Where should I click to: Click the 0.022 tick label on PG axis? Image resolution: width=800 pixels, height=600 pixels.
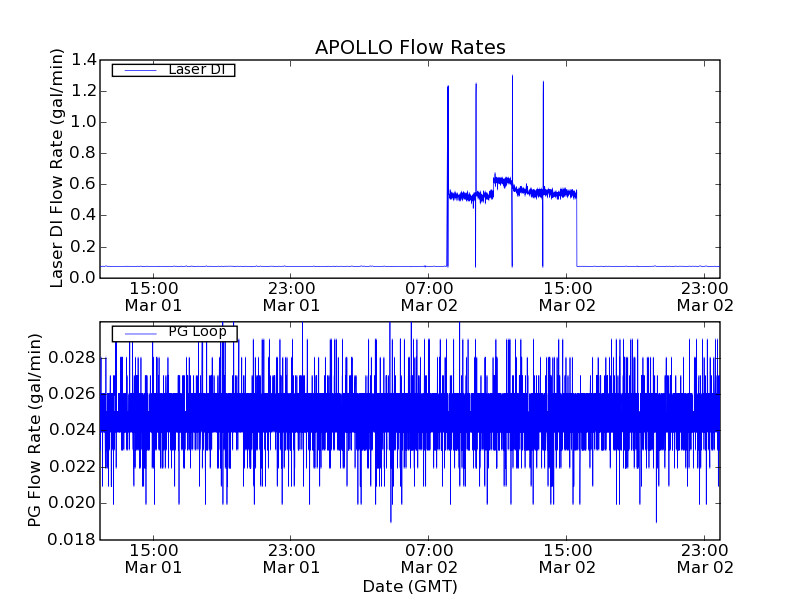point(72,466)
